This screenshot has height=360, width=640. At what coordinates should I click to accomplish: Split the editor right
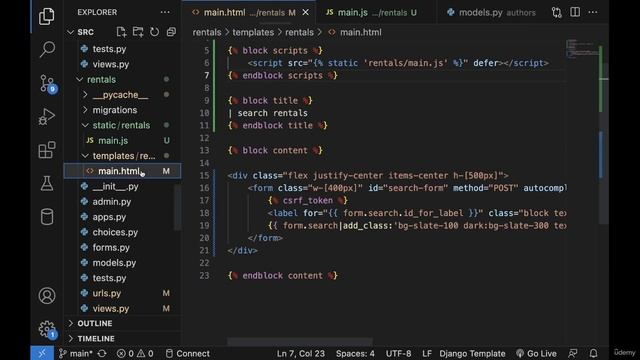pos(575,12)
